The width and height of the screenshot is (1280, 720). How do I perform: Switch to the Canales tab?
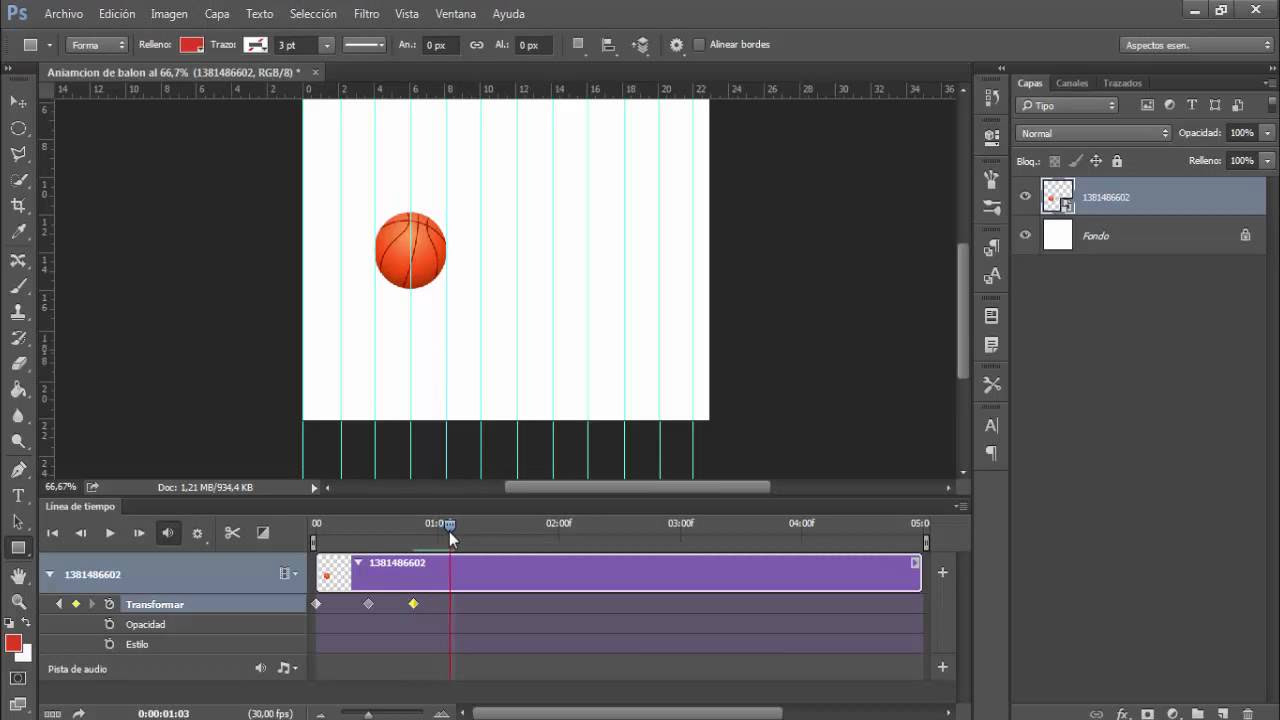pyautogui.click(x=1072, y=83)
